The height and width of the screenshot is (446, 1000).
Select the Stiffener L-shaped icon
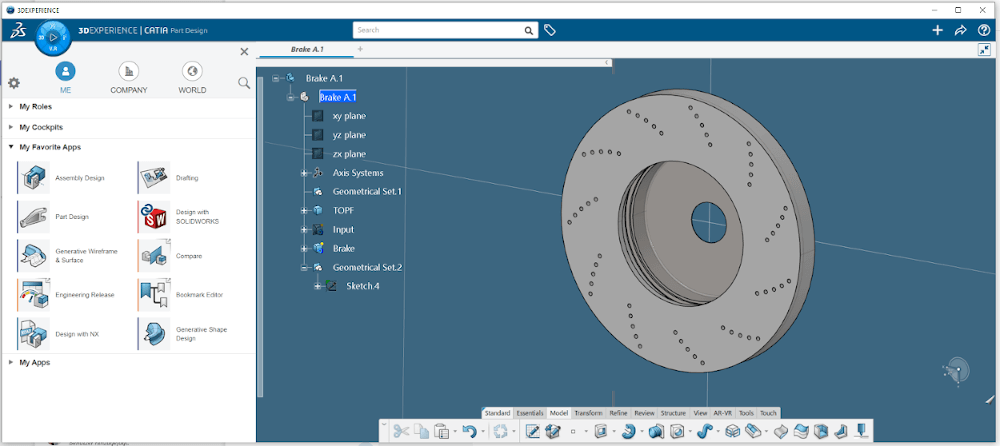pyautogui.click(x=843, y=431)
